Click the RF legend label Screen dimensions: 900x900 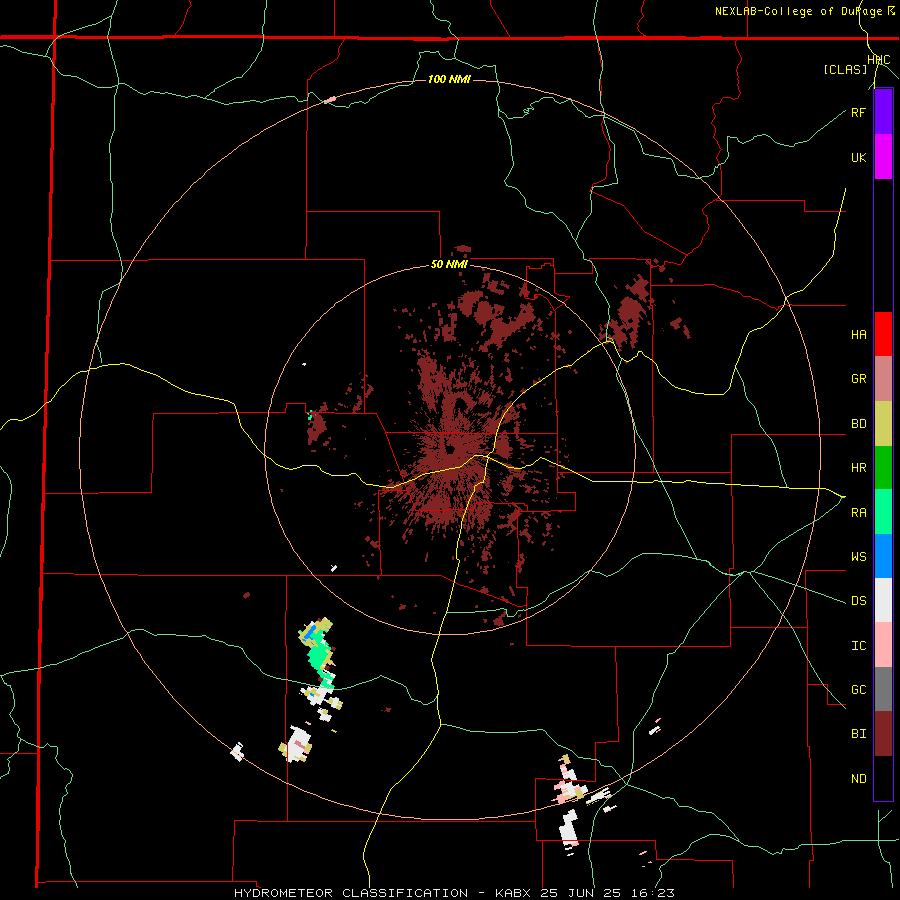858,112
